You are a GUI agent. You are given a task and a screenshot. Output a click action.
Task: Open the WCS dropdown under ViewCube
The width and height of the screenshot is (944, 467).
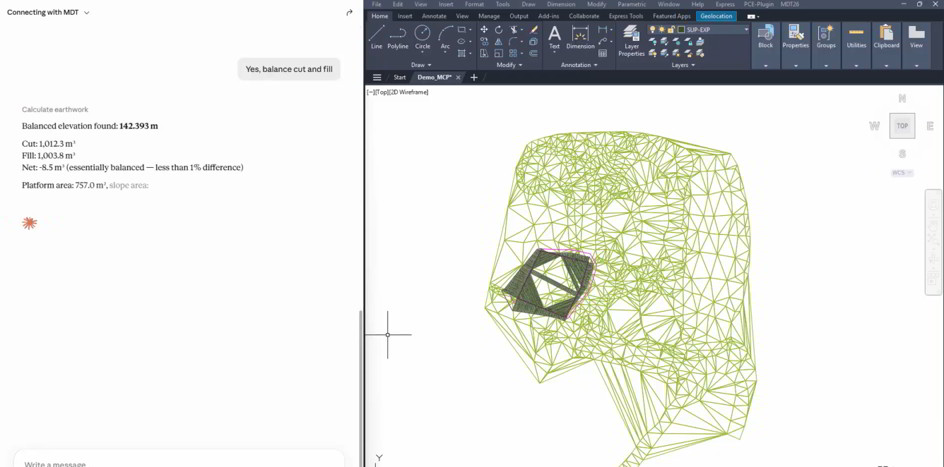(x=902, y=173)
